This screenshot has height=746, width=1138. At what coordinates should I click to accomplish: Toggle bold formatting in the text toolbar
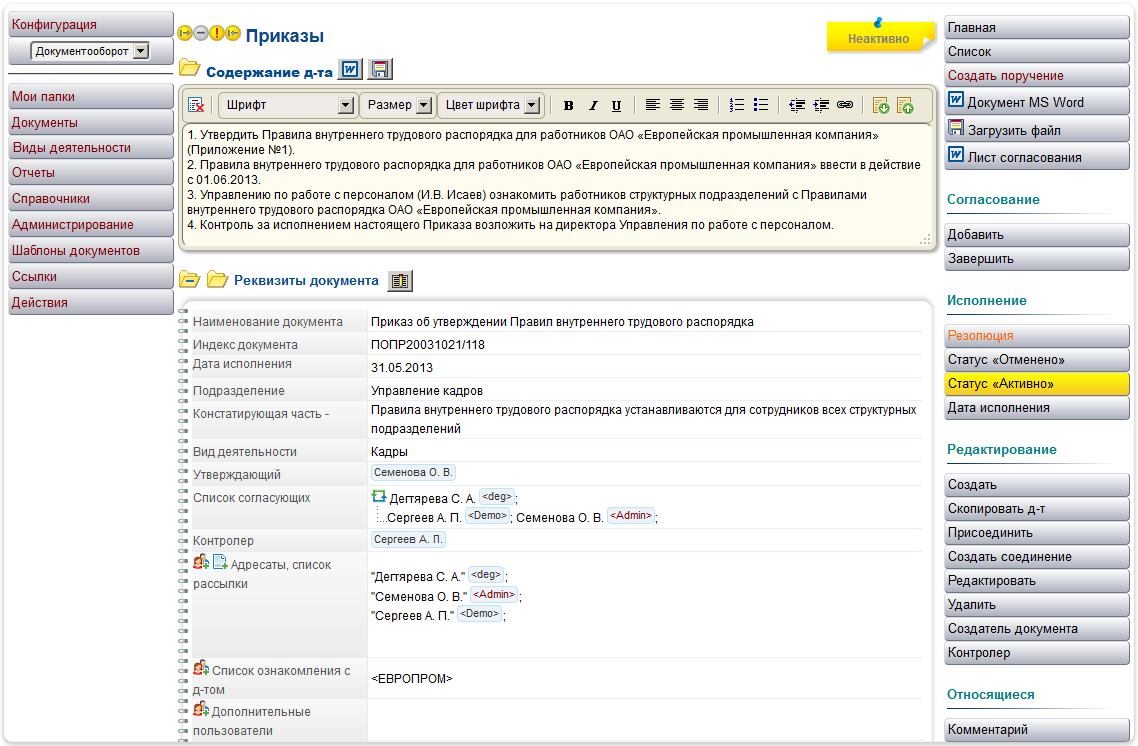tap(568, 104)
